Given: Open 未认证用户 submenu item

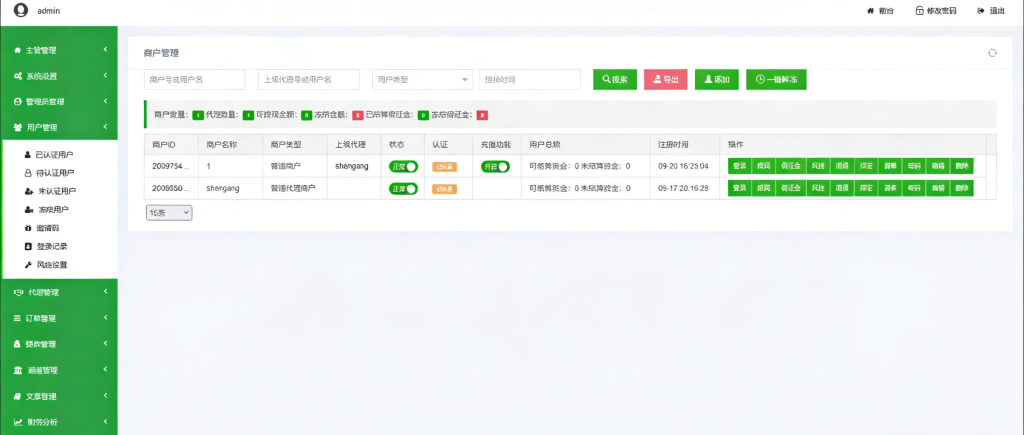Looking at the screenshot, I should coord(56,191).
